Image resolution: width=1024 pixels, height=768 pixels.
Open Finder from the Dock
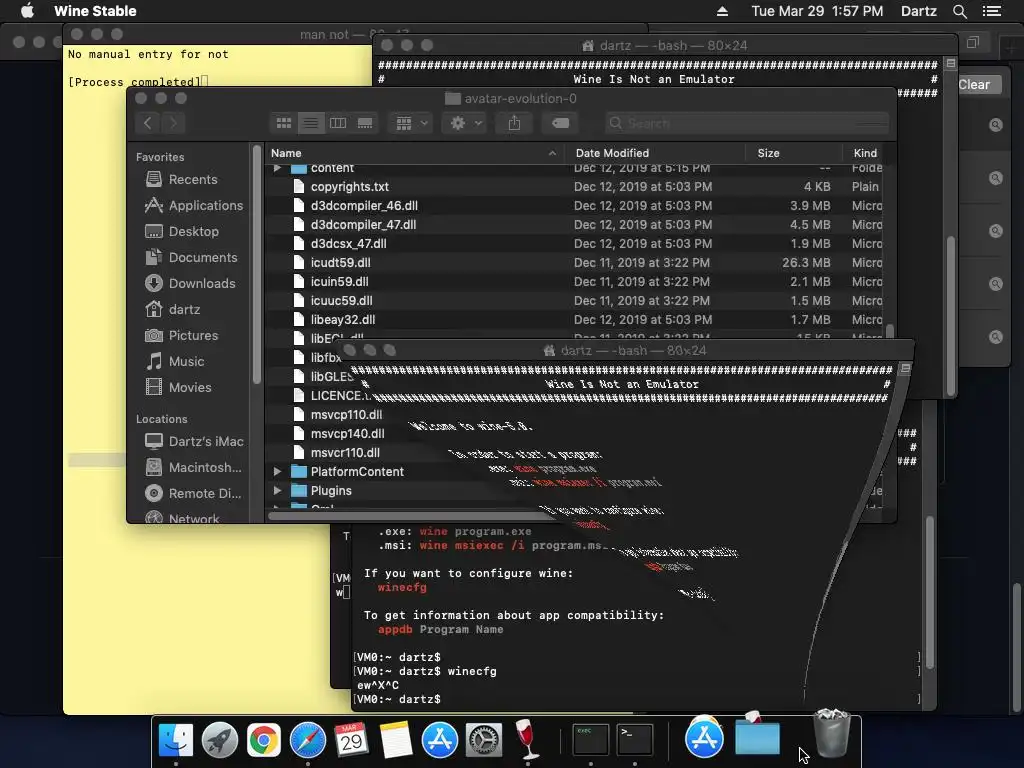pyautogui.click(x=176, y=740)
